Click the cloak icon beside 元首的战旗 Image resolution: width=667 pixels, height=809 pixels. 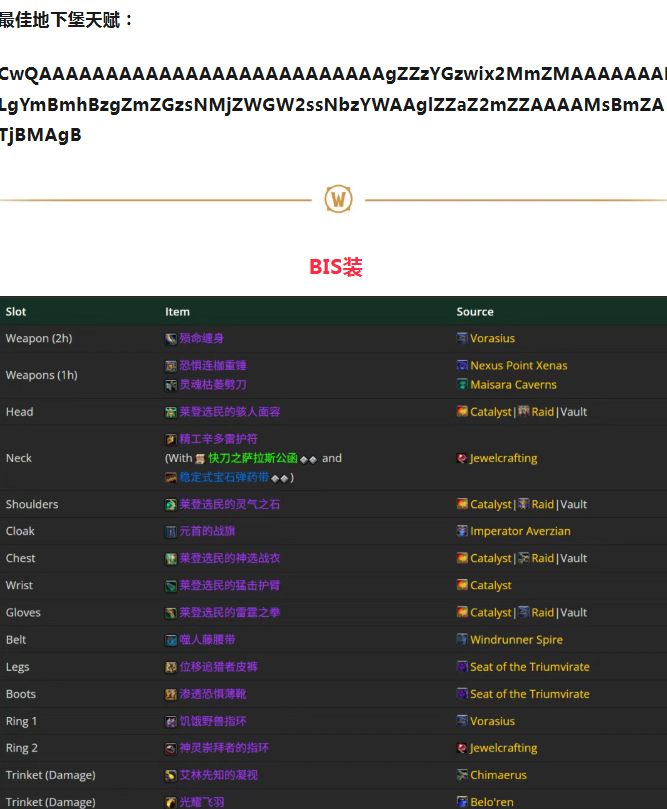pyautogui.click(x=171, y=531)
